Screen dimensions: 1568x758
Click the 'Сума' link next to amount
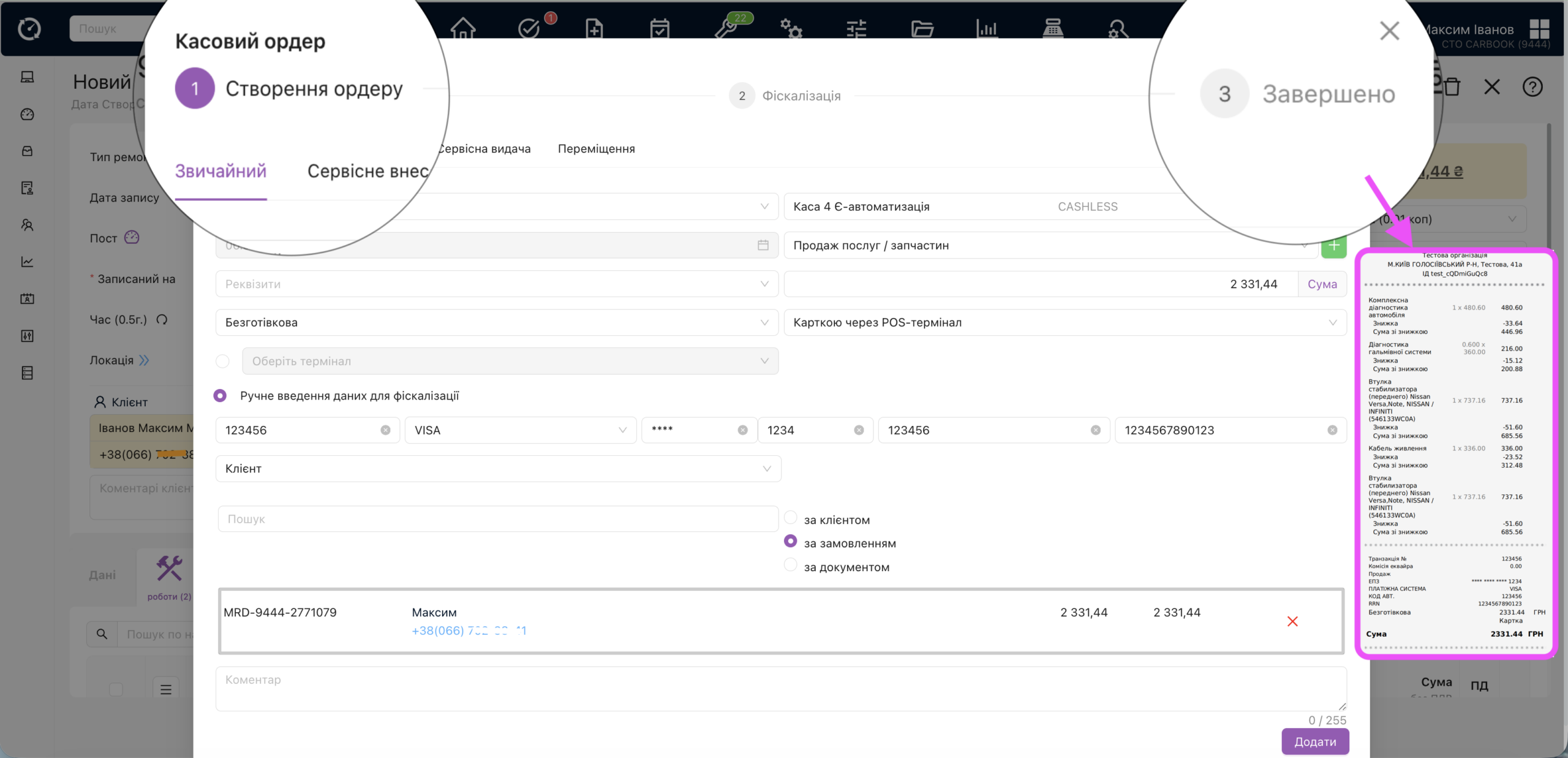(1322, 284)
